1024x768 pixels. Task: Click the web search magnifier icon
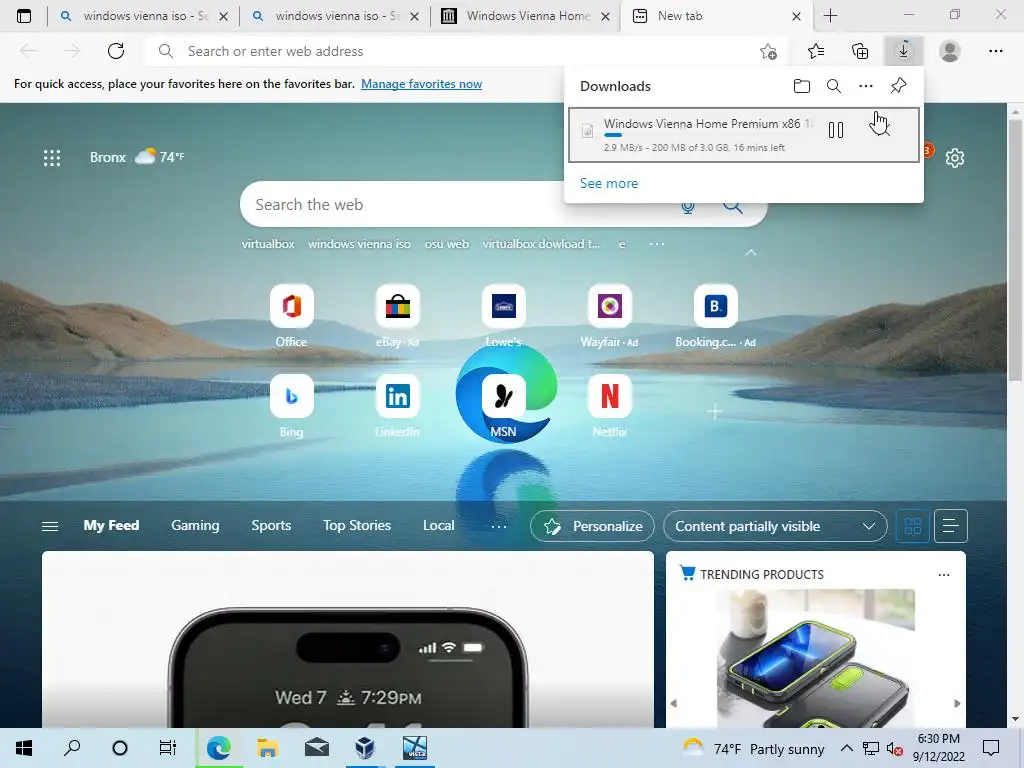click(733, 207)
